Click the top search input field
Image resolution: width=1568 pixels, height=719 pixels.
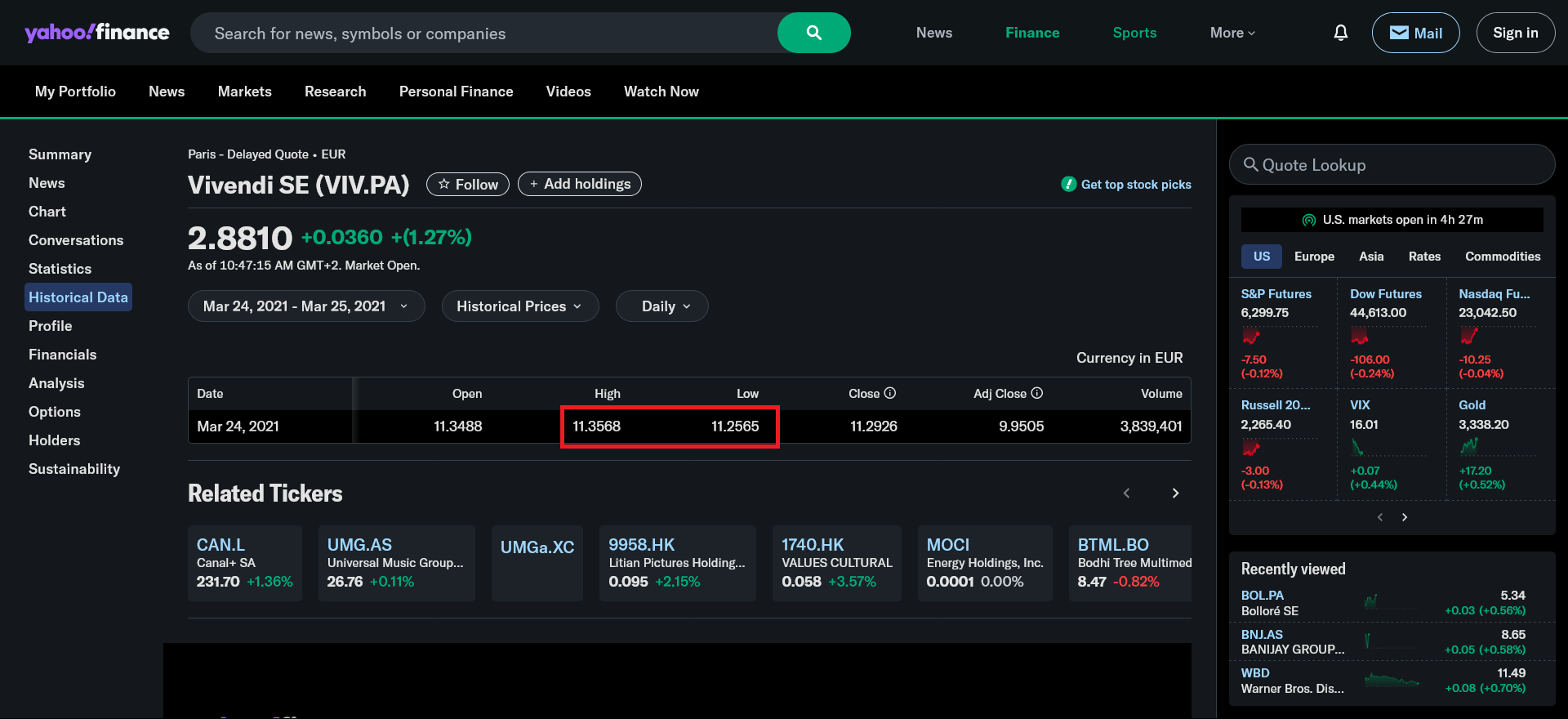click(483, 33)
